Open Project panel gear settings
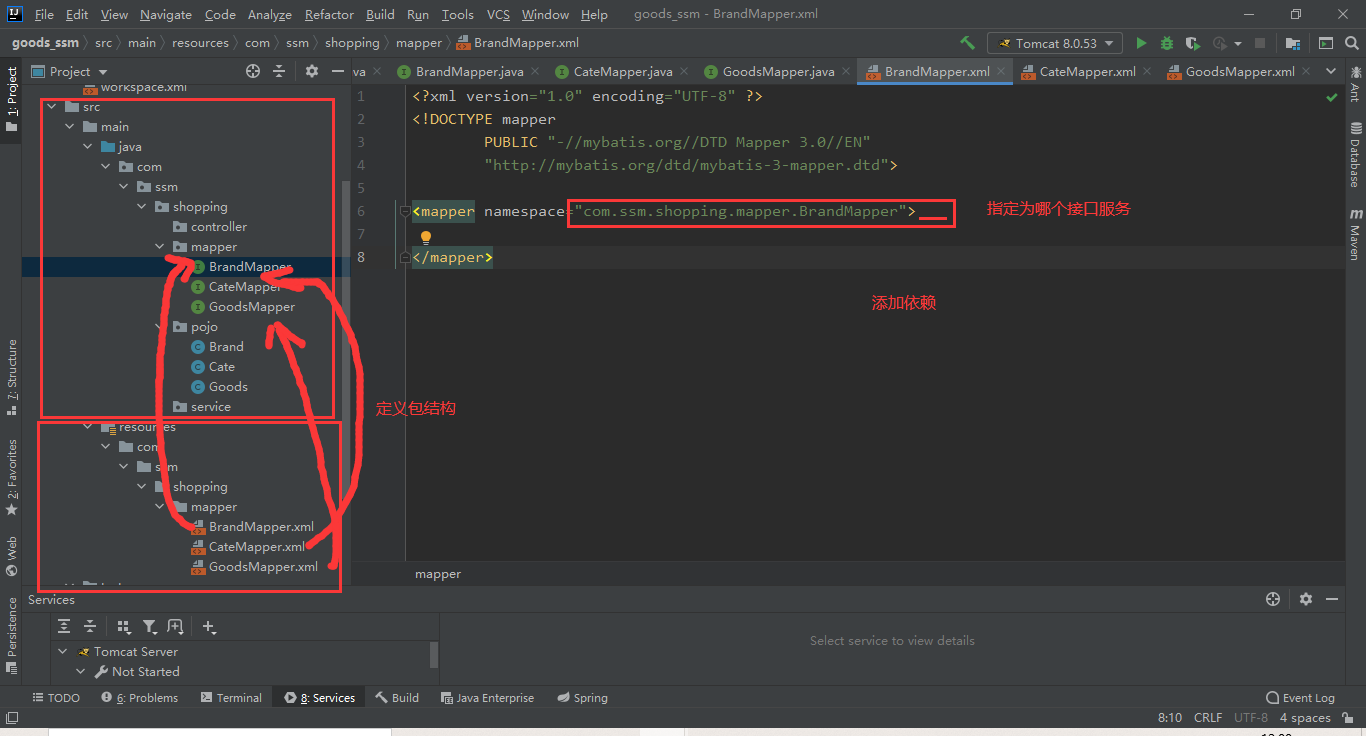The image size is (1366, 736). (312, 71)
